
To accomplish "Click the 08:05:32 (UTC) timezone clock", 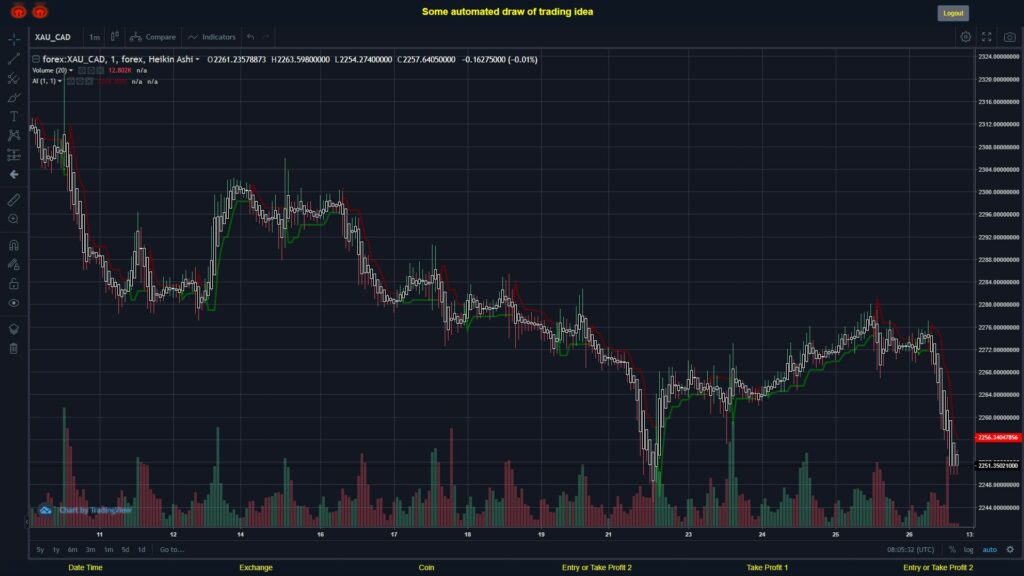I will pos(910,550).
